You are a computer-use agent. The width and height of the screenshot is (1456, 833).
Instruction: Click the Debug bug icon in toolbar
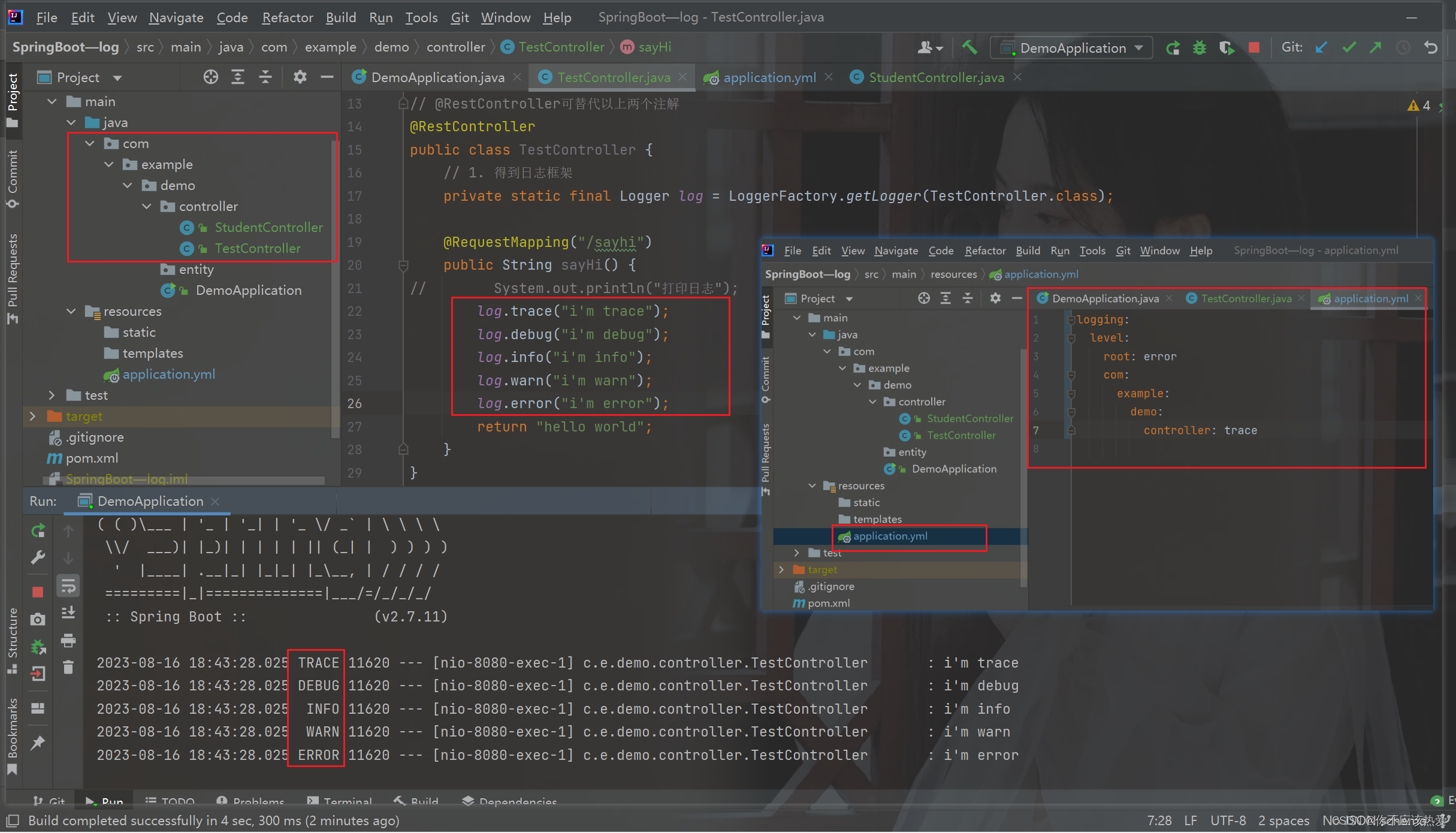pyautogui.click(x=1199, y=47)
